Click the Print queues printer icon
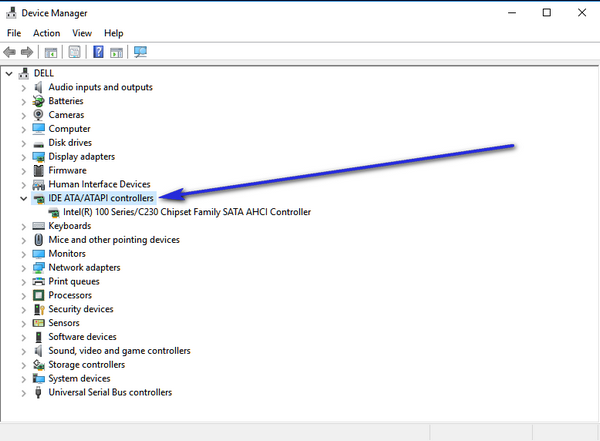This screenshot has width=600, height=441. tap(38, 281)
